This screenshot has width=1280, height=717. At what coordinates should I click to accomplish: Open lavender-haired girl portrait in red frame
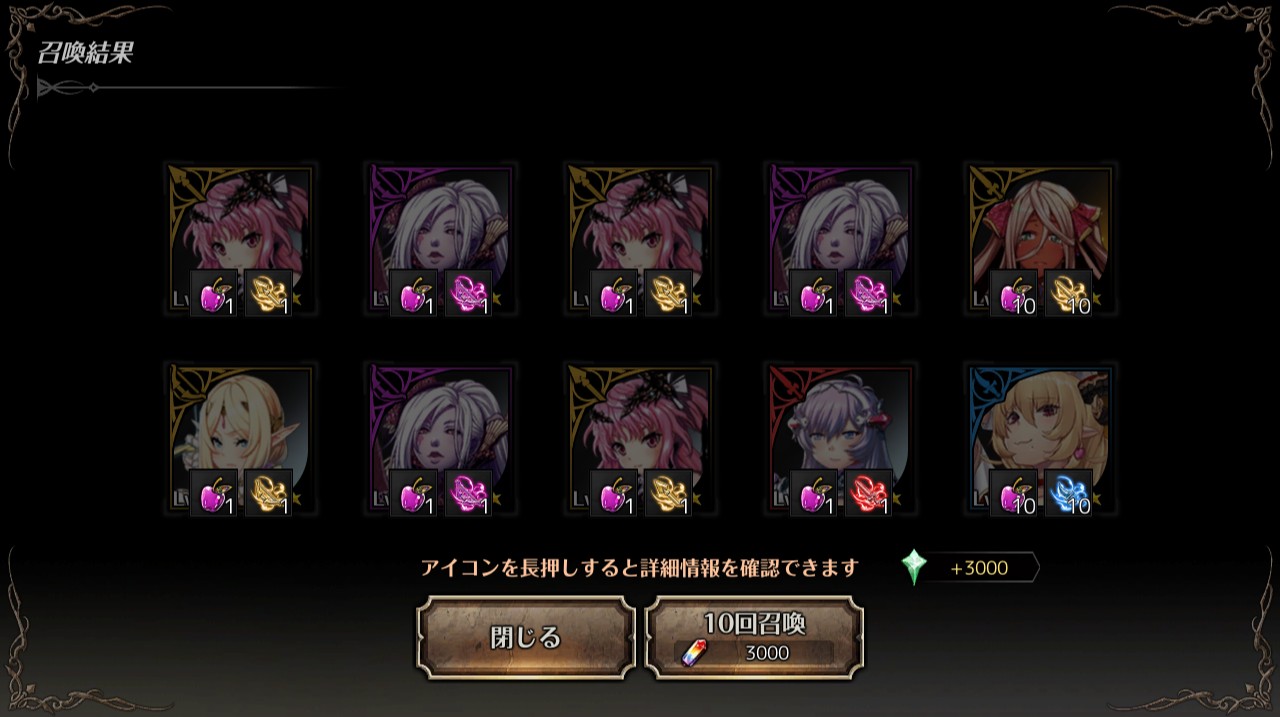click(x=841, y=440)
